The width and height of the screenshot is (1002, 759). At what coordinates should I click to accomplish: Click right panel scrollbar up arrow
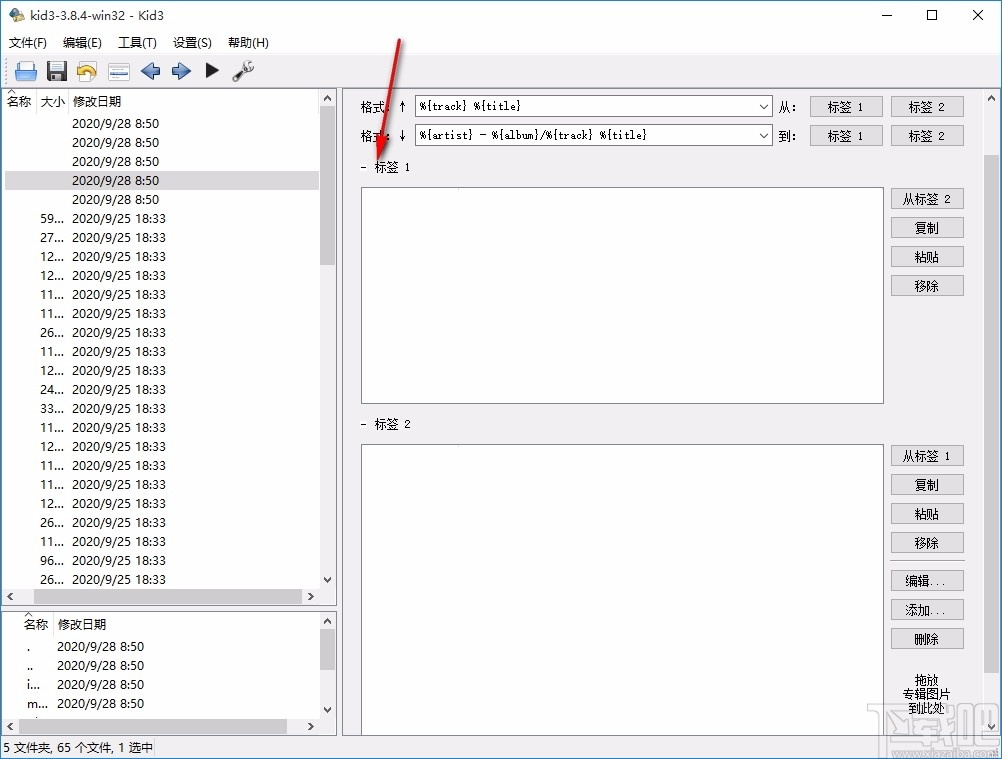[x=991, y=99]
